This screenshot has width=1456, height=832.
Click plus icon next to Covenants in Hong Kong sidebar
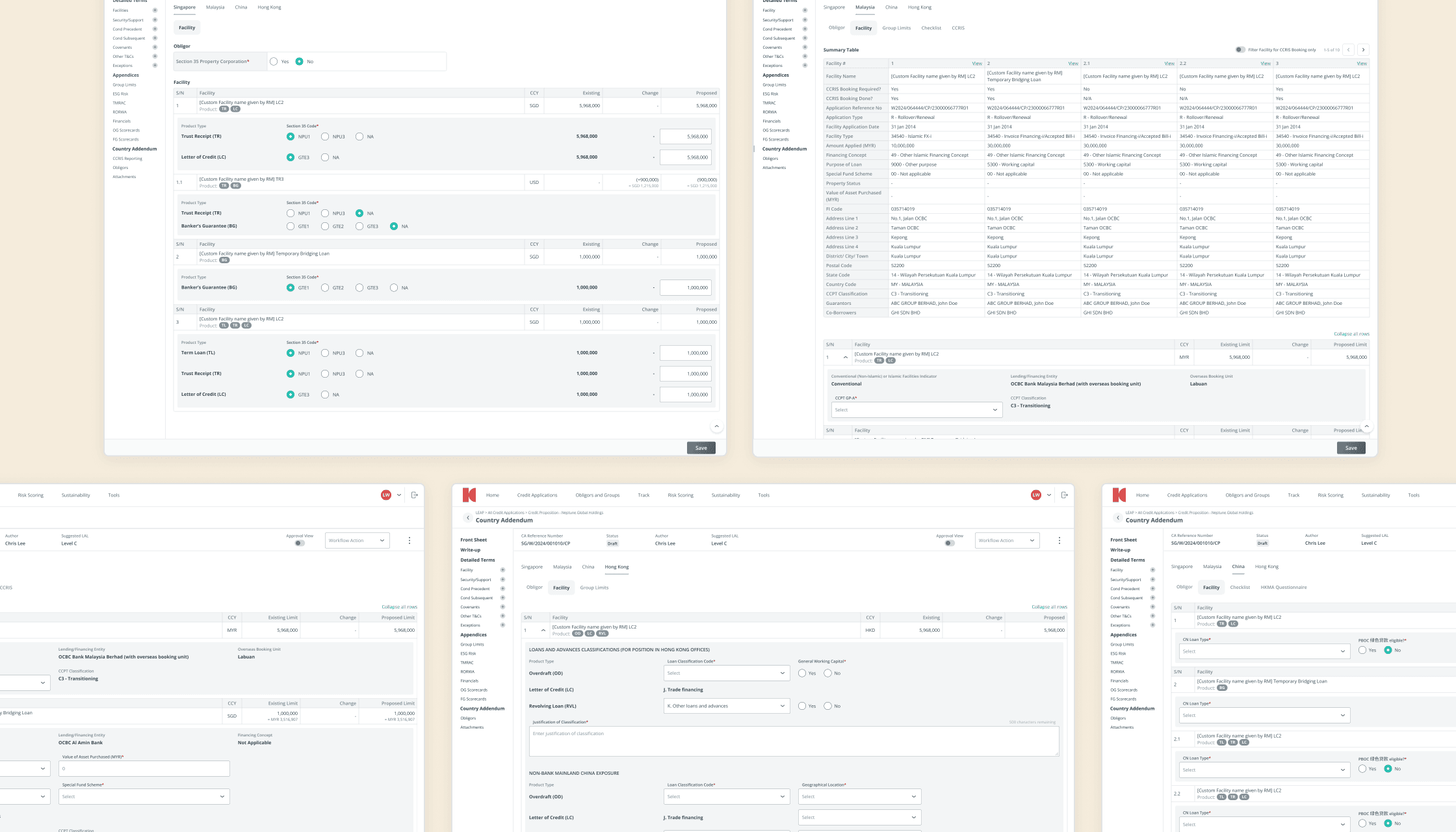coord(502,607)
